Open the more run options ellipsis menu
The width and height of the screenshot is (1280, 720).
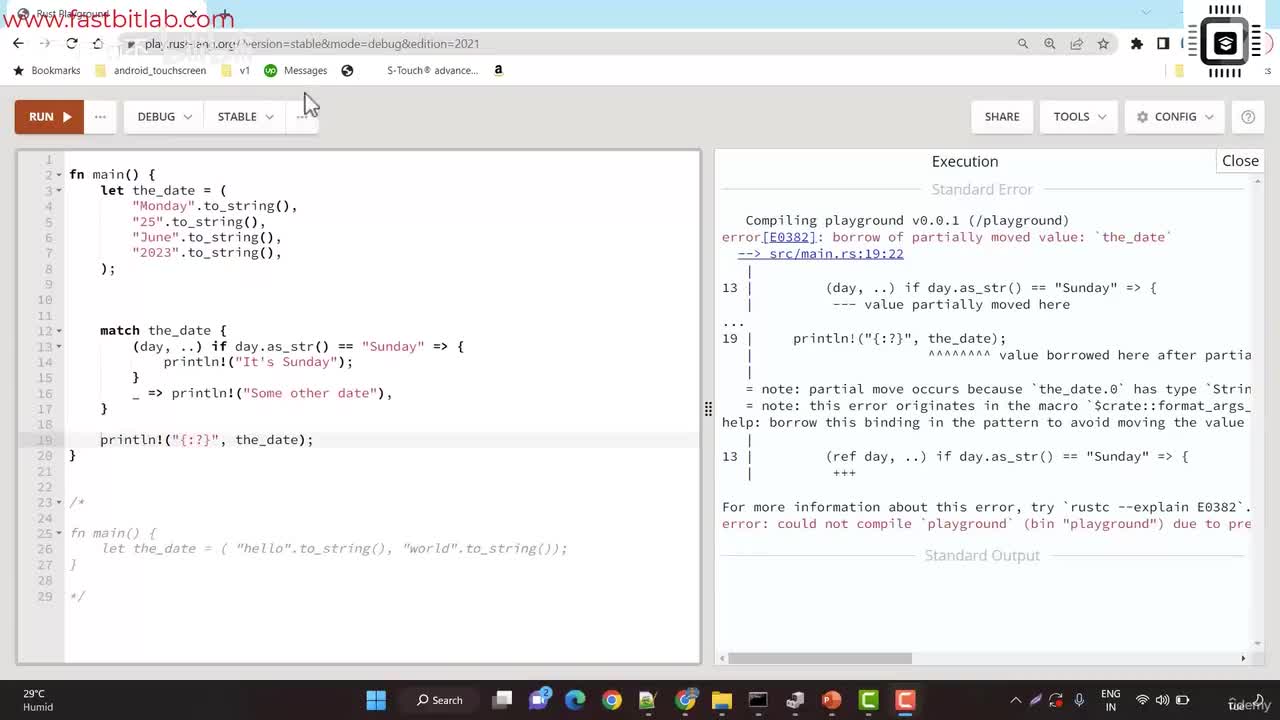(x=100, y=116)
